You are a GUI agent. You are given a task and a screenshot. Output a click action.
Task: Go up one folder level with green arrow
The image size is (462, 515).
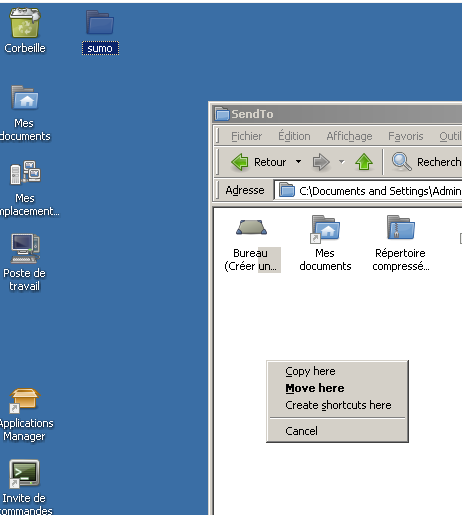364,162
